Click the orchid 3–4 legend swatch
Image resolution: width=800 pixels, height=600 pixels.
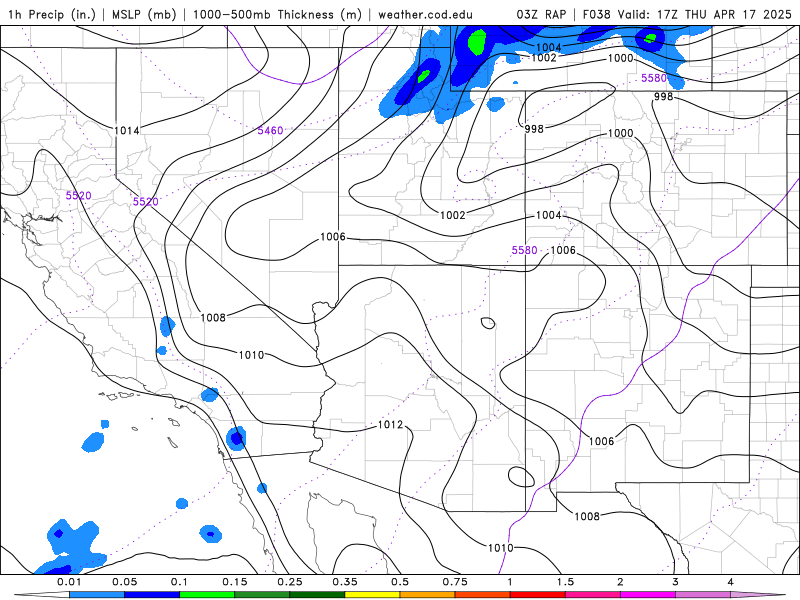point(703,595)
